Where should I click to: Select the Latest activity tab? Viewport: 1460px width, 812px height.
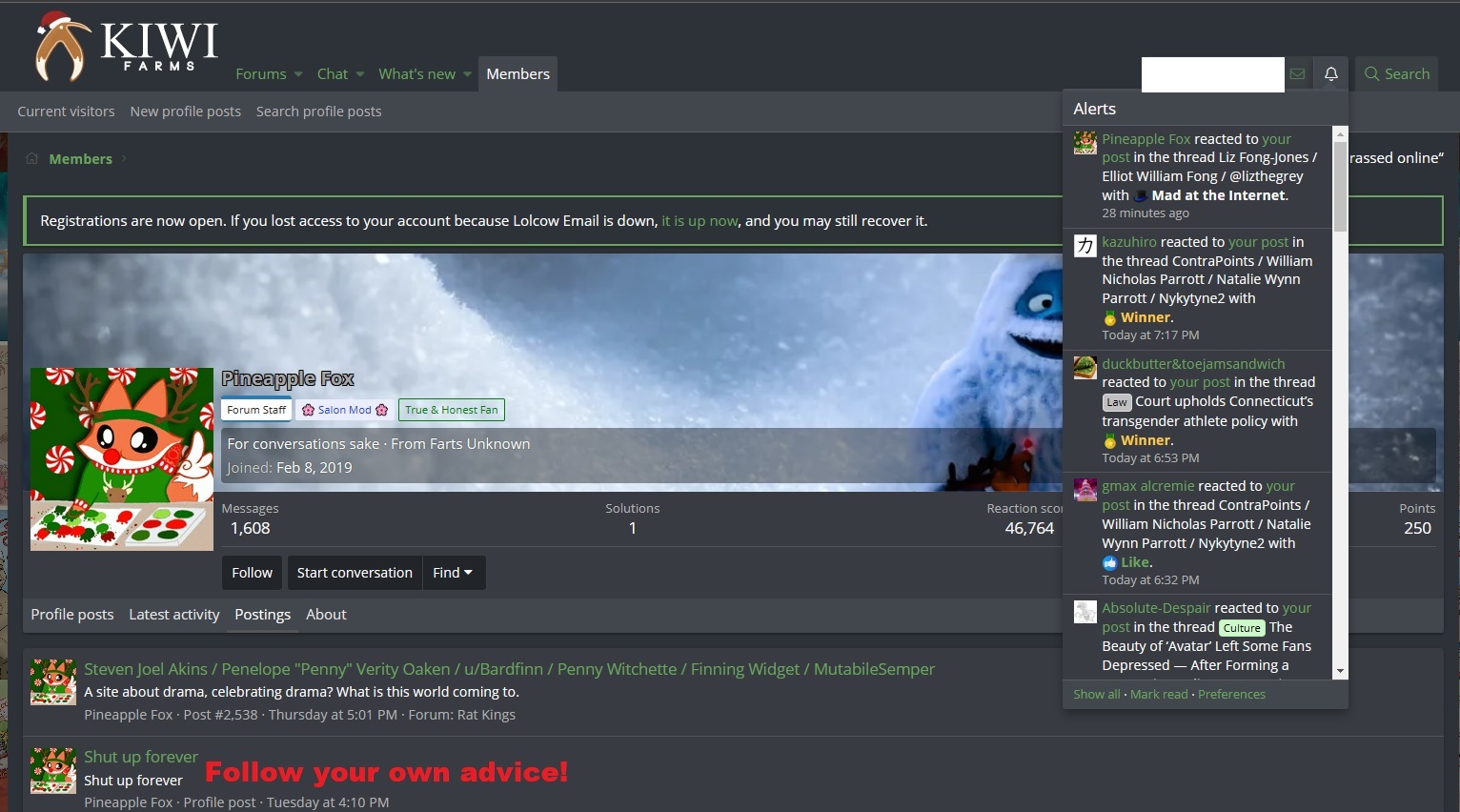coord(174,615)
